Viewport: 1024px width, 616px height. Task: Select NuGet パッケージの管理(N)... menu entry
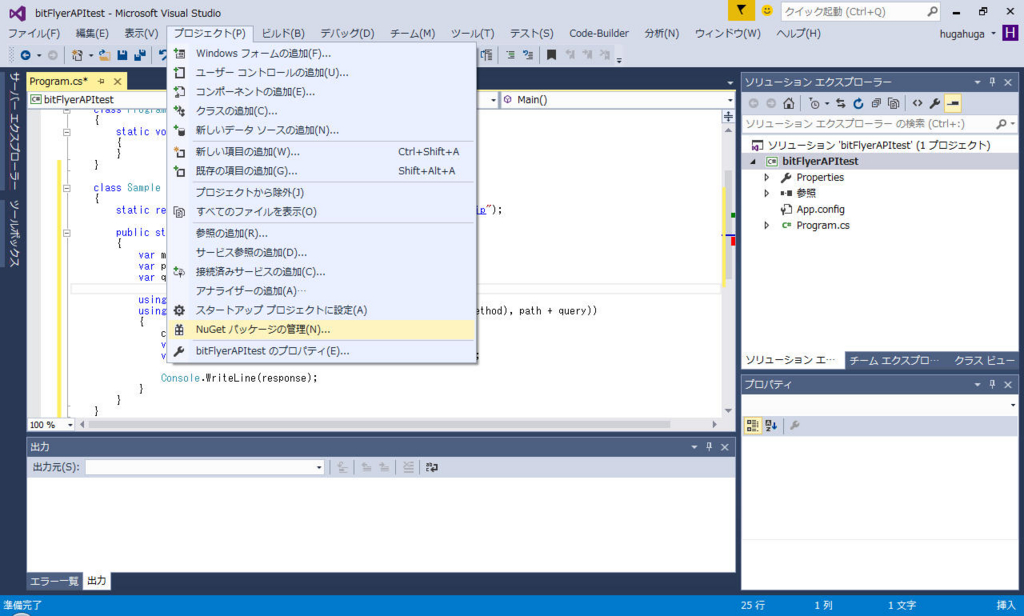[x=321, y=330]
